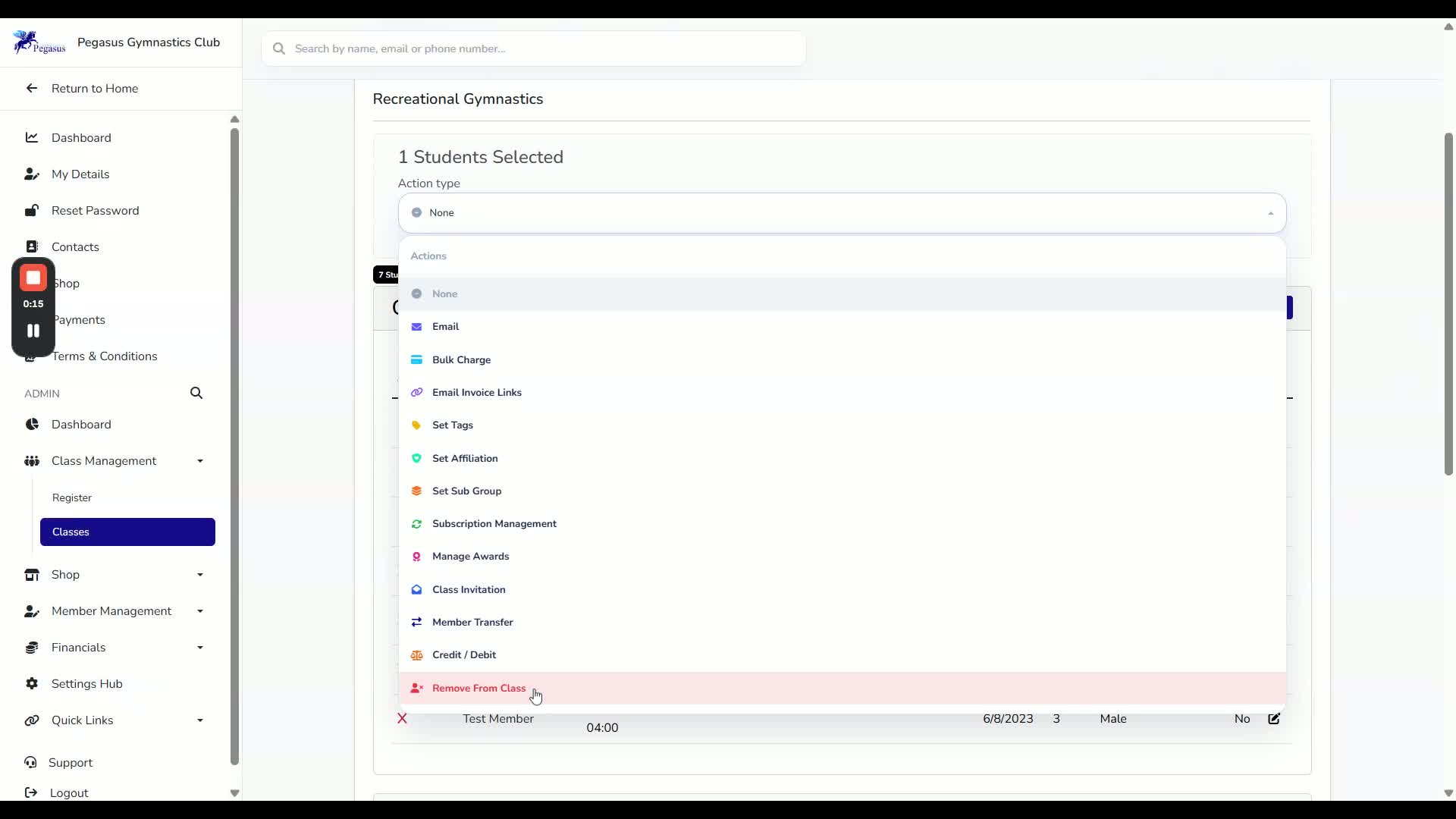Screen dimensions: 1456x819
Task: Click the Pegasus club logo
Action: [39, 42]
